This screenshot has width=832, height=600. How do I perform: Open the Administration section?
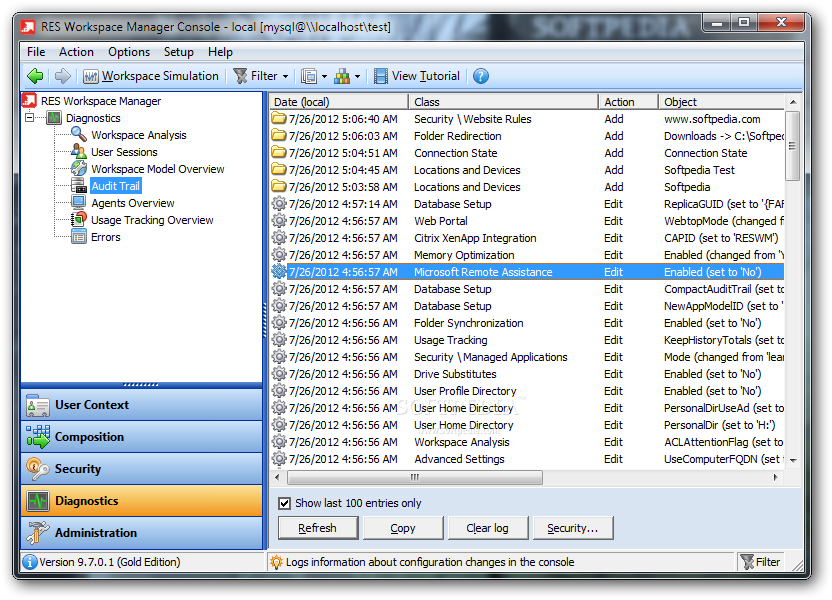click(x=142, y=533)
